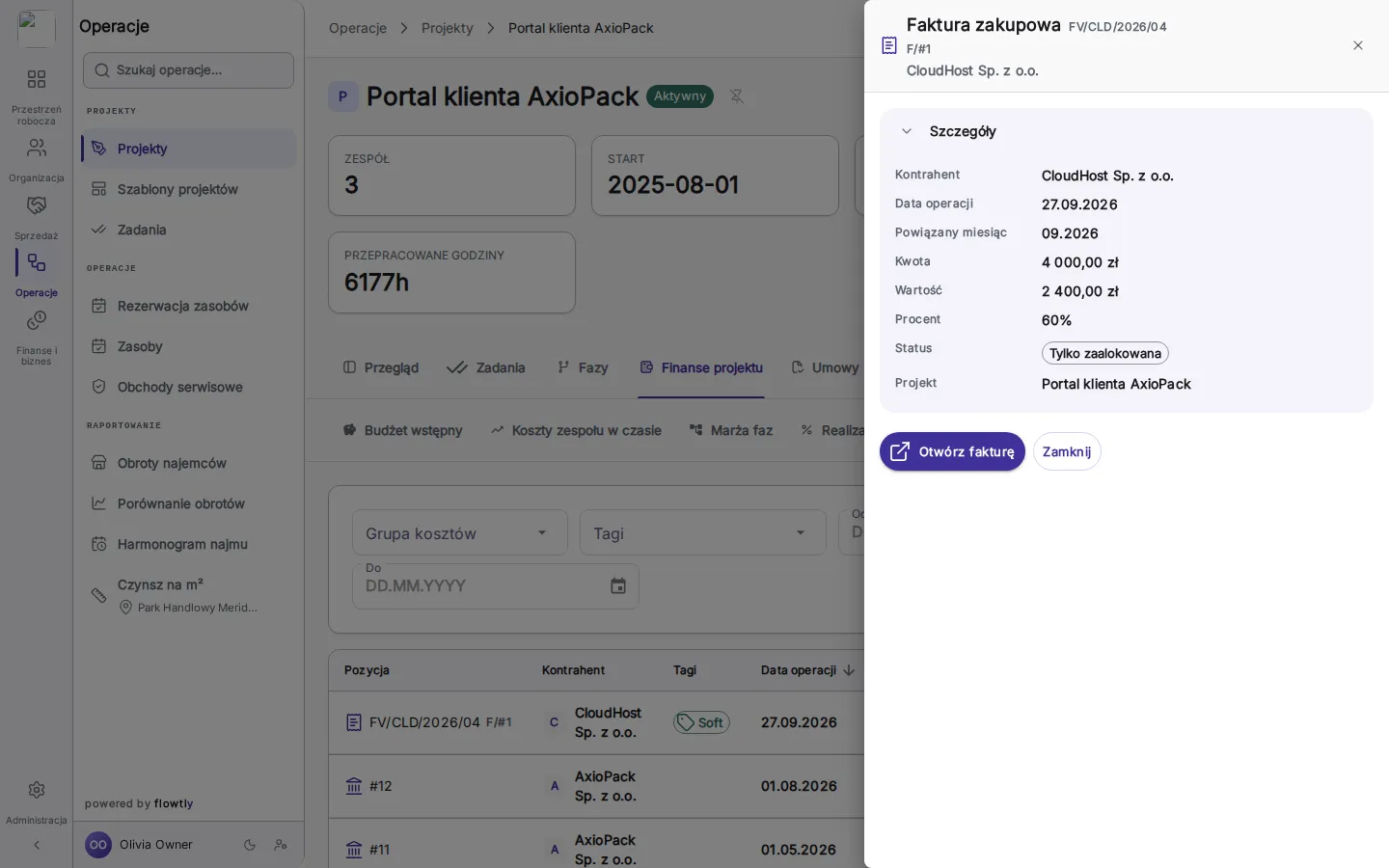Click the unpin icon next to Aktywny badge

click(737, 96)
